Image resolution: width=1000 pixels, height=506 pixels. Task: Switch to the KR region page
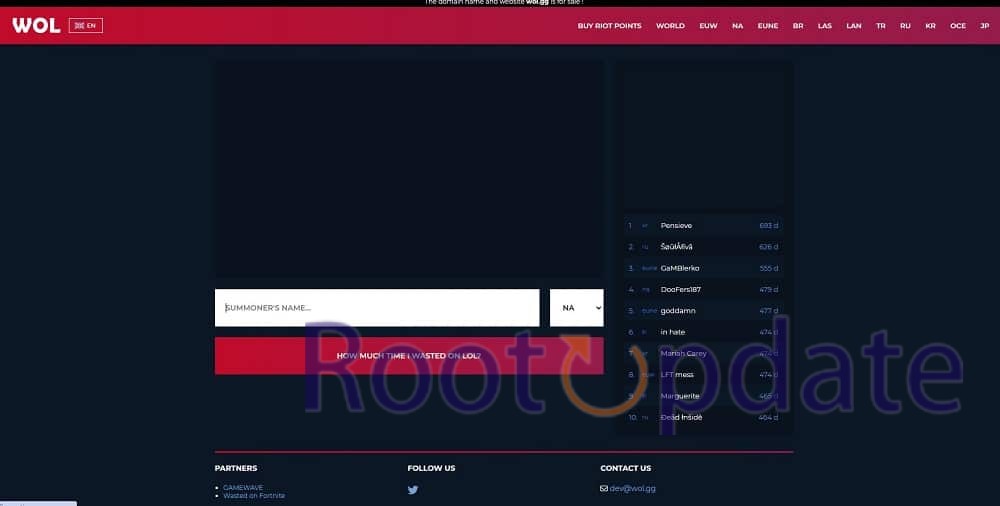coord(930,26)
